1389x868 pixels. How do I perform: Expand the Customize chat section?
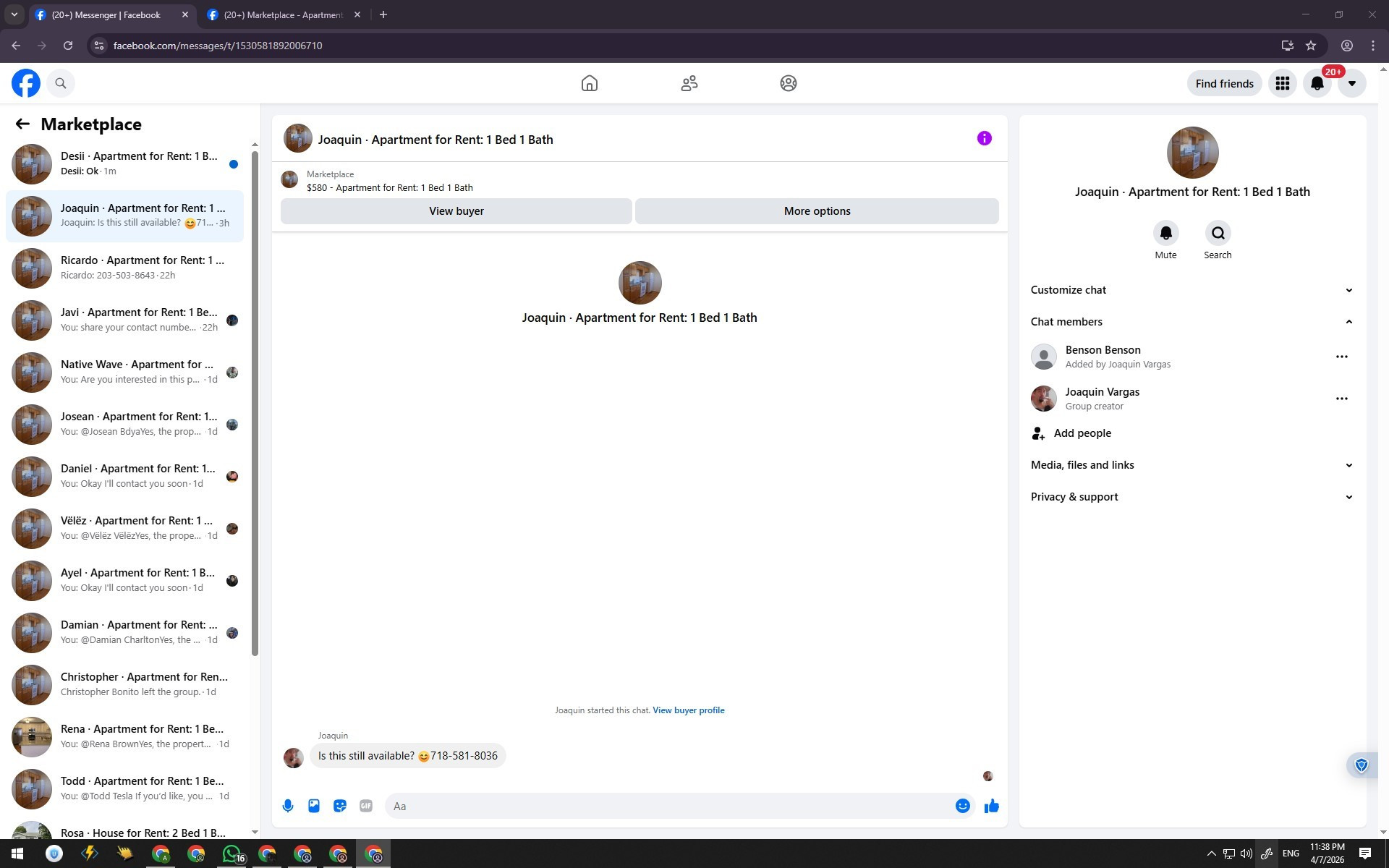(x=1193, y=290)
